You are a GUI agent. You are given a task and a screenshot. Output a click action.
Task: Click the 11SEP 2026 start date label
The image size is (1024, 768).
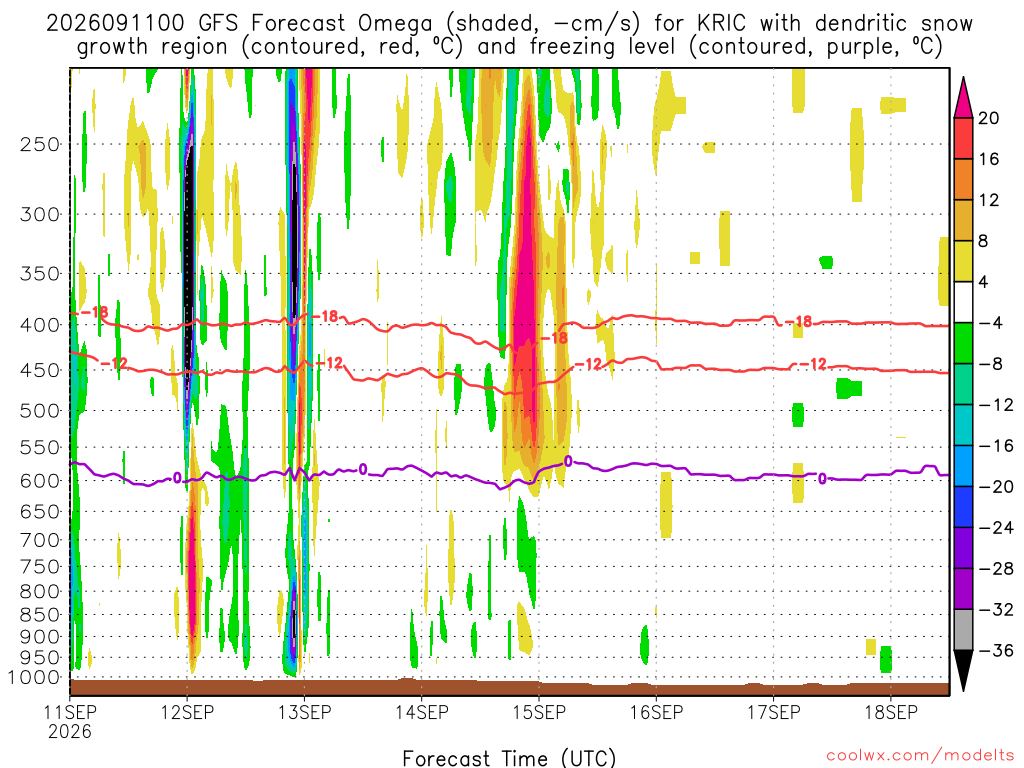coord(70,722)
